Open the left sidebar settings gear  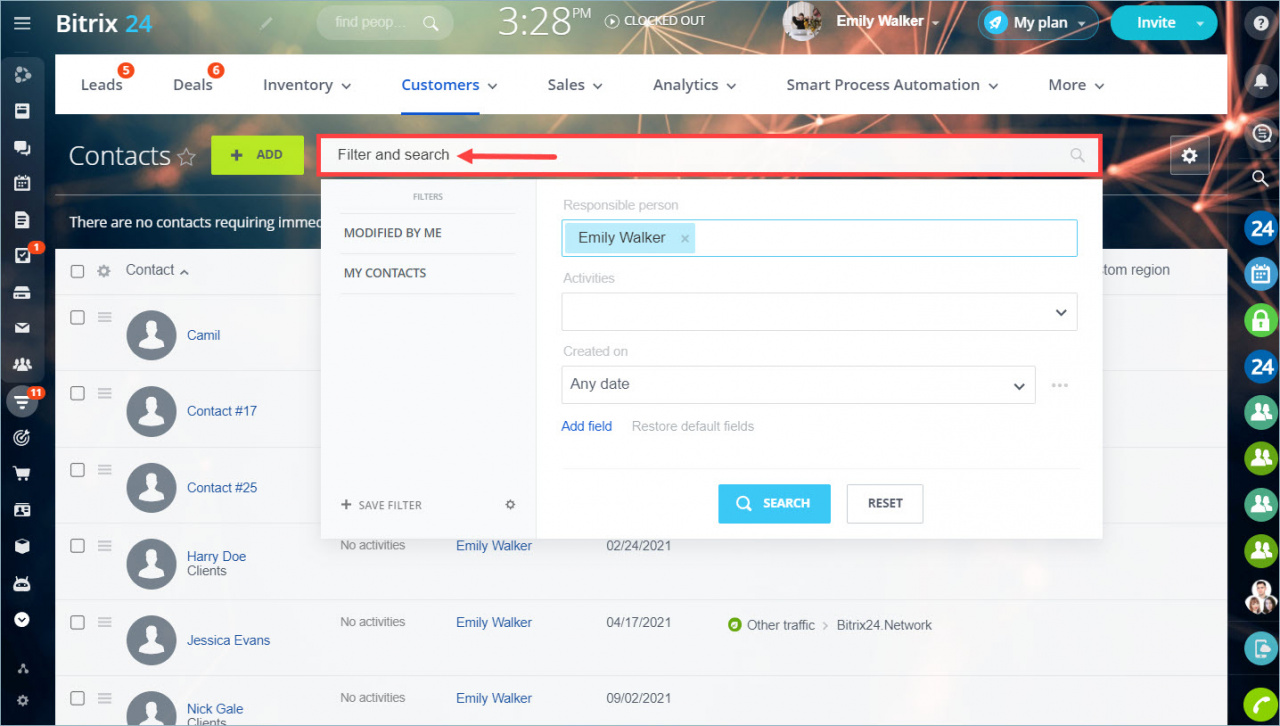tap(22, 701)
